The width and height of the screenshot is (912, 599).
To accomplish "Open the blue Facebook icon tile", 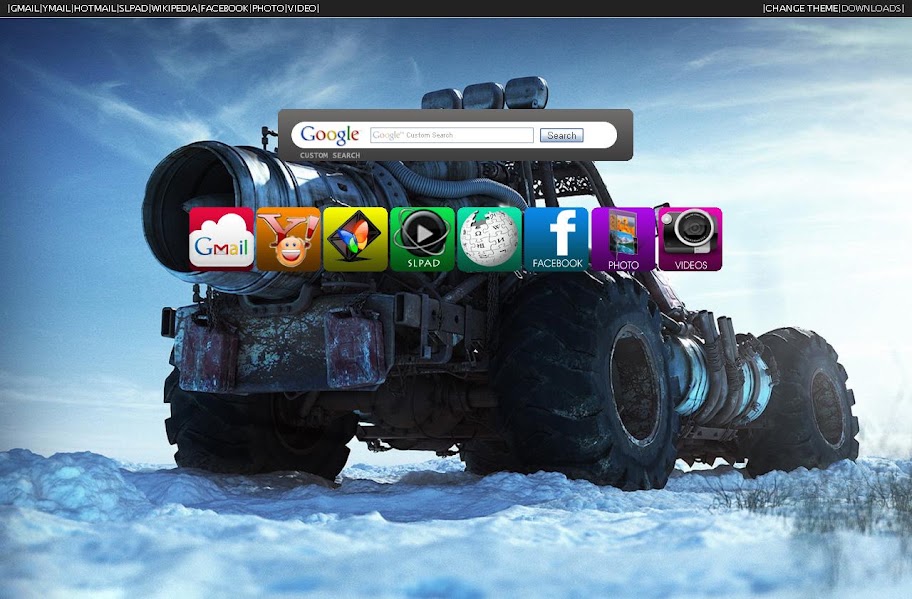I will pos(557,239).
